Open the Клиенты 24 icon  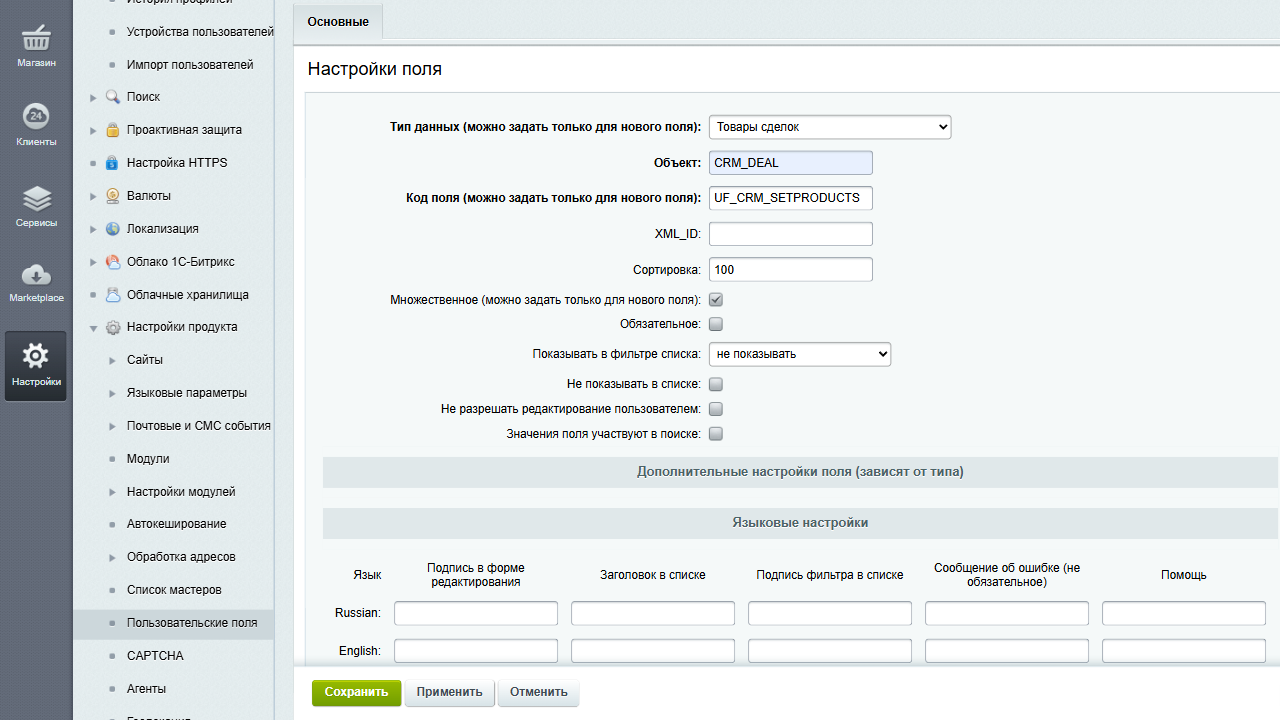tap(36, 117)
